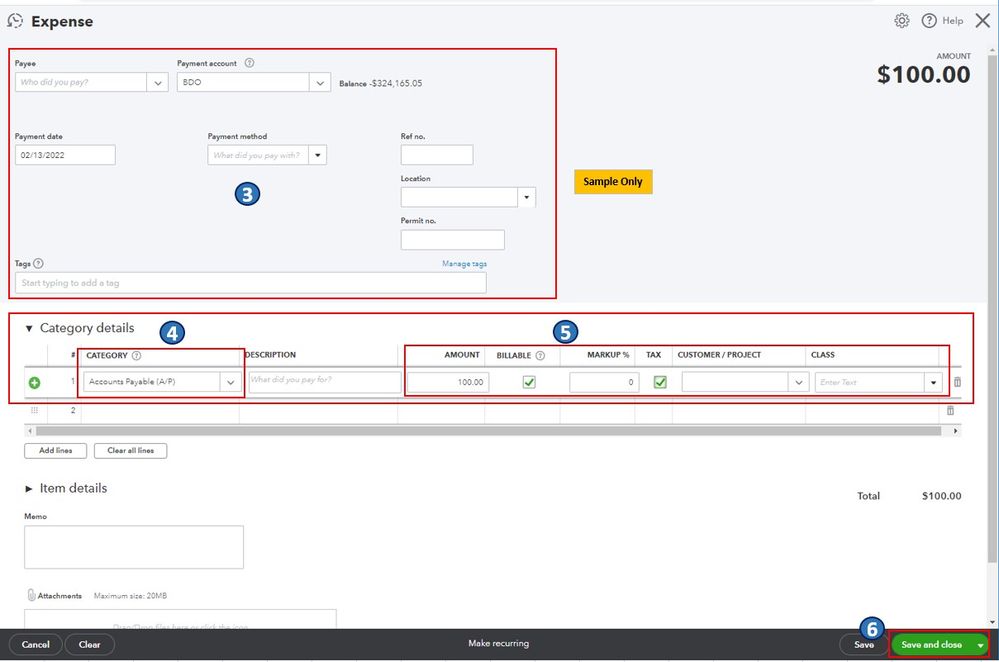Screen dimensions: 999x662
Task: Click the Manage tags link
Action: (x=464, y=264)
